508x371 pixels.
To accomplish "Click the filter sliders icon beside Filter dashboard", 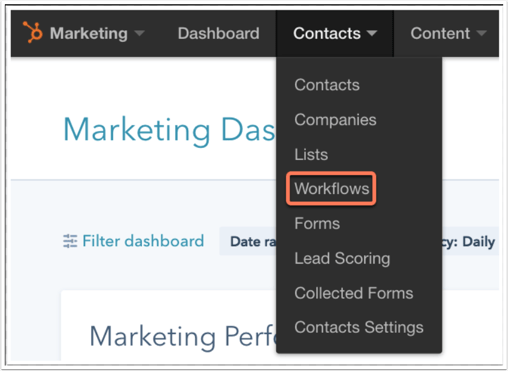I will 70,241.
